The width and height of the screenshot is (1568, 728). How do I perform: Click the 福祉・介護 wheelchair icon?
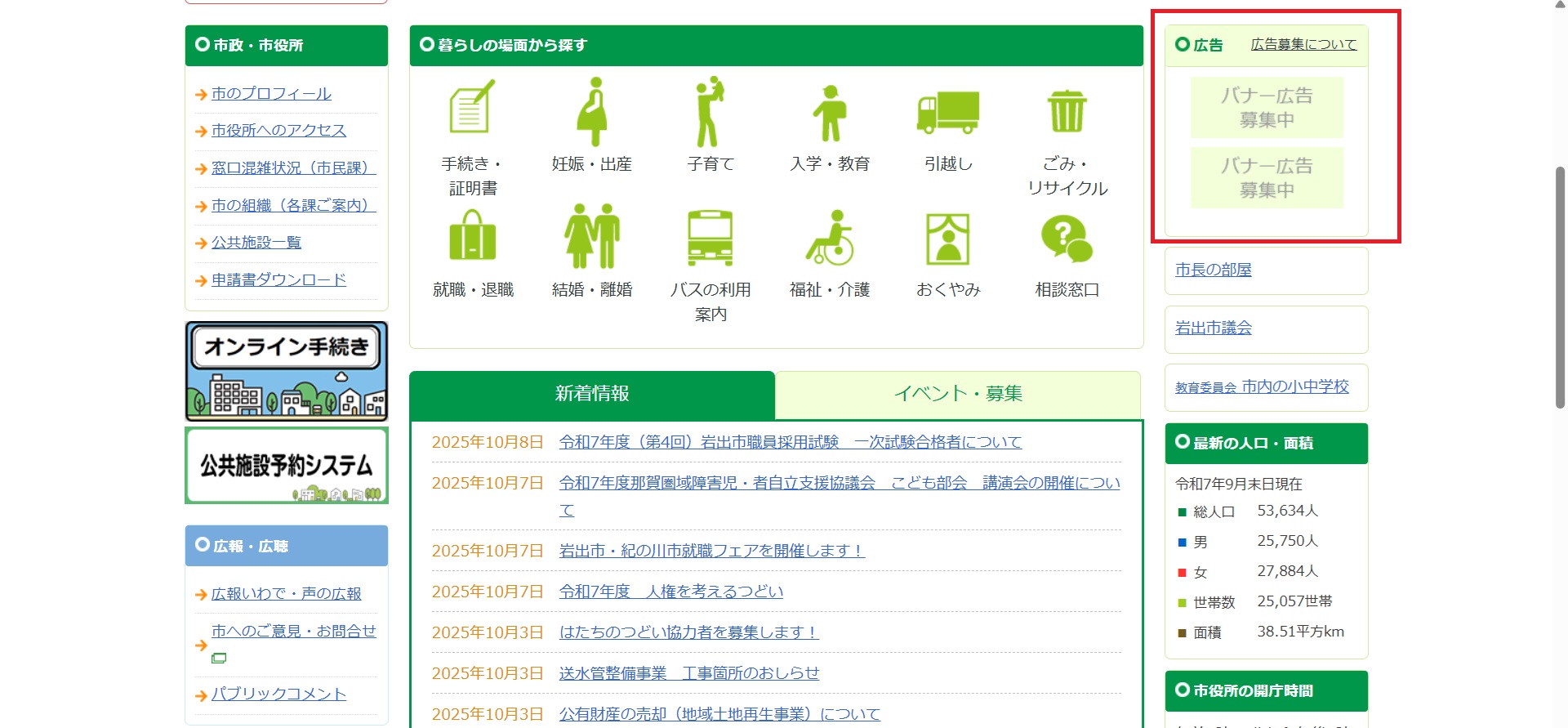[x=830, y=238]
